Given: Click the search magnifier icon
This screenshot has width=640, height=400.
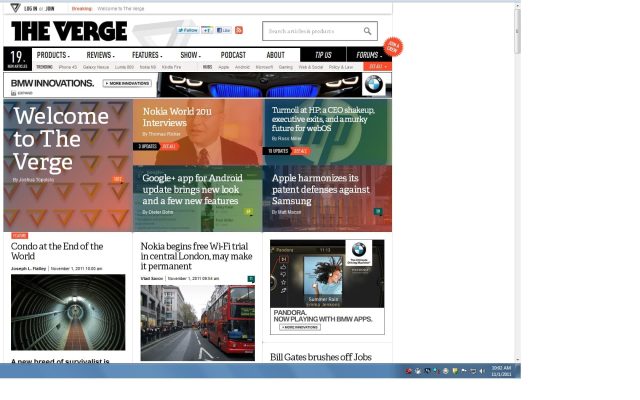Looking at the screenshot, I should point(367,31).
